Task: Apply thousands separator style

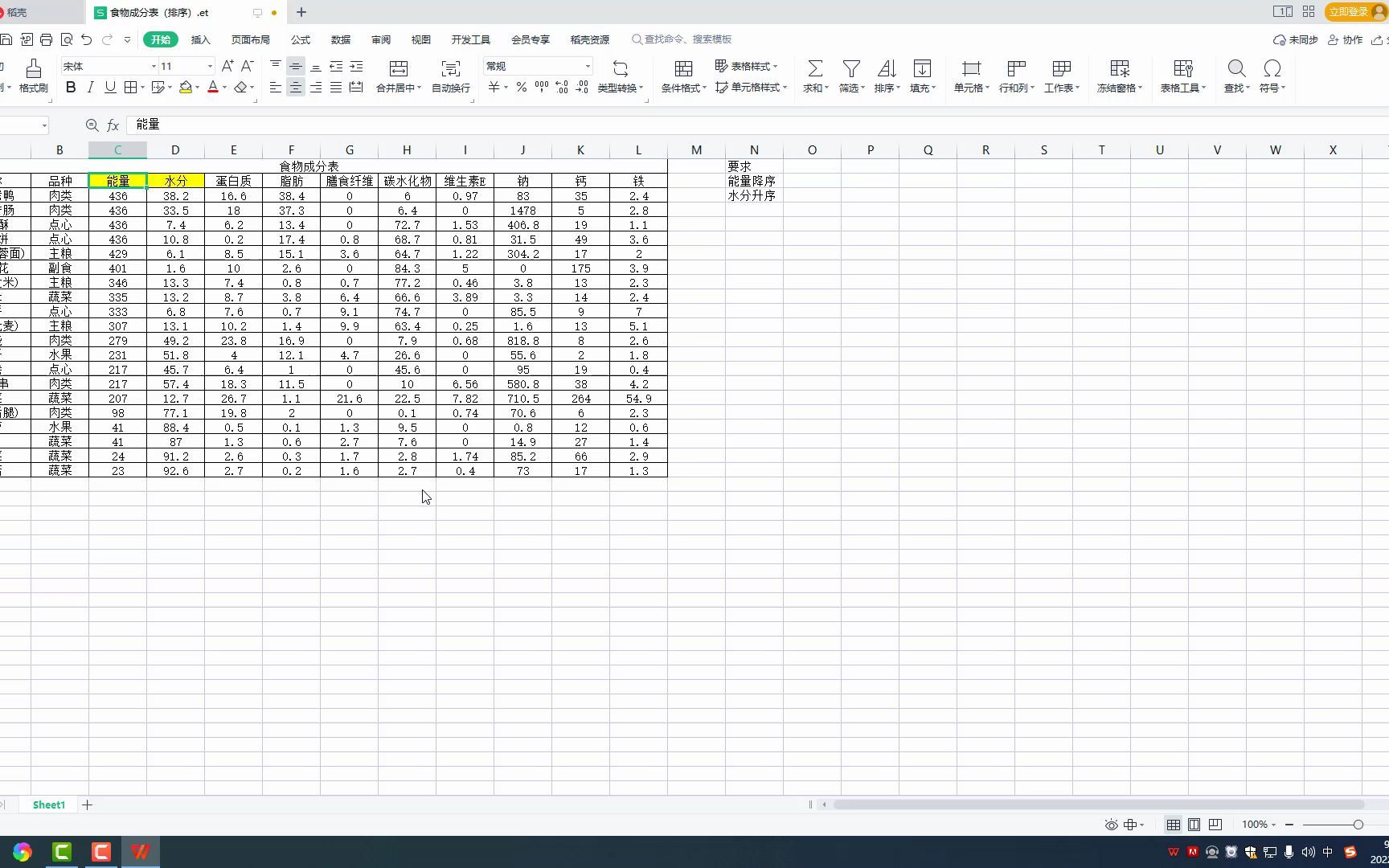Action: [542, 88]
